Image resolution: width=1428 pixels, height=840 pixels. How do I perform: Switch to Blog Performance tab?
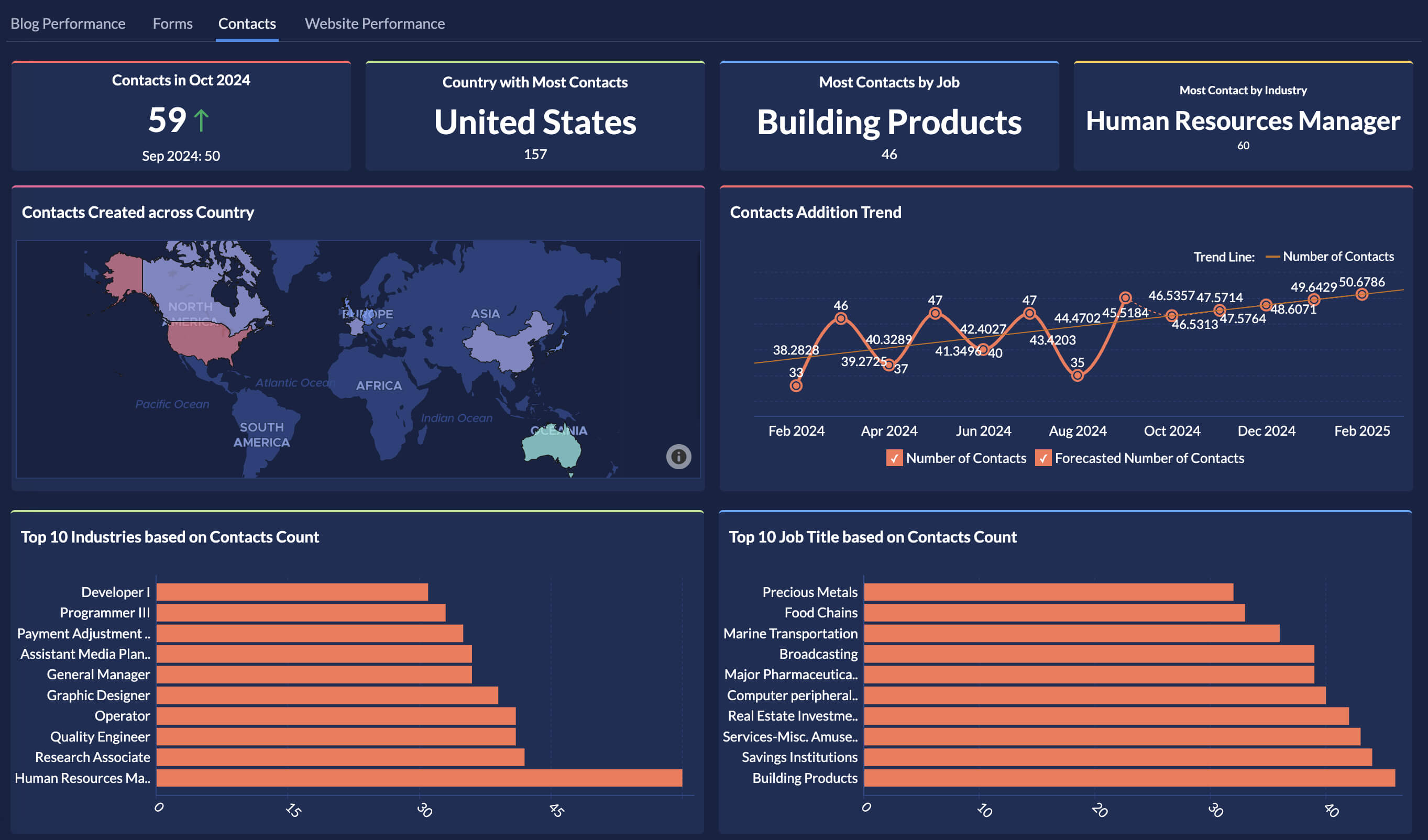[68, 23]
